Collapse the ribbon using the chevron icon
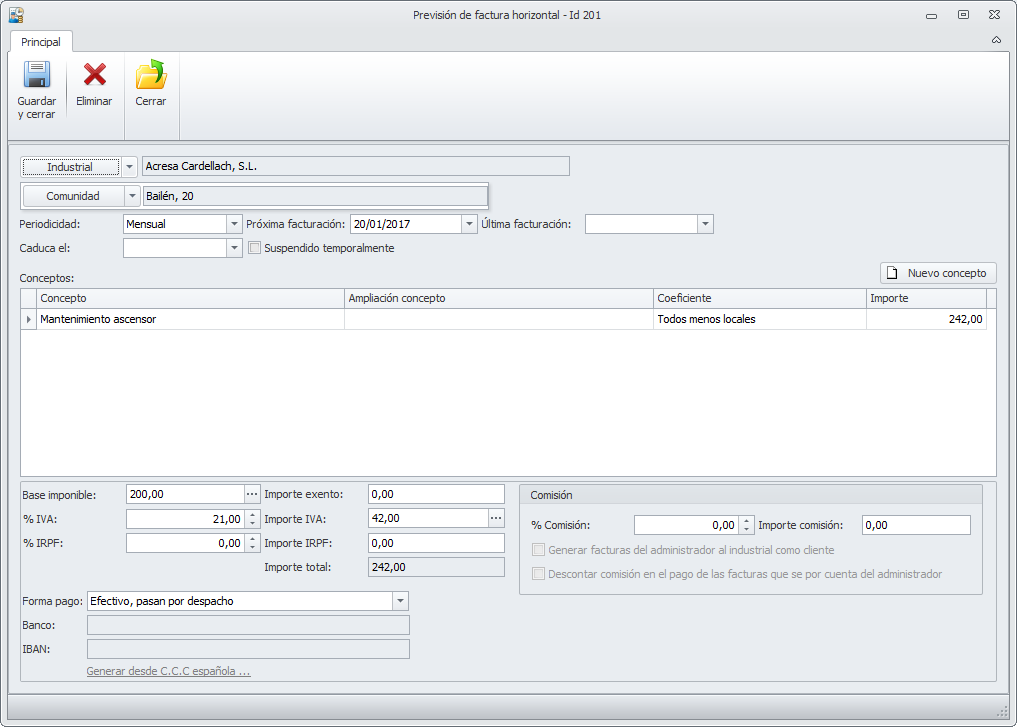The height and width of the screenshot is (727, 1017). [x=996, y=41]
